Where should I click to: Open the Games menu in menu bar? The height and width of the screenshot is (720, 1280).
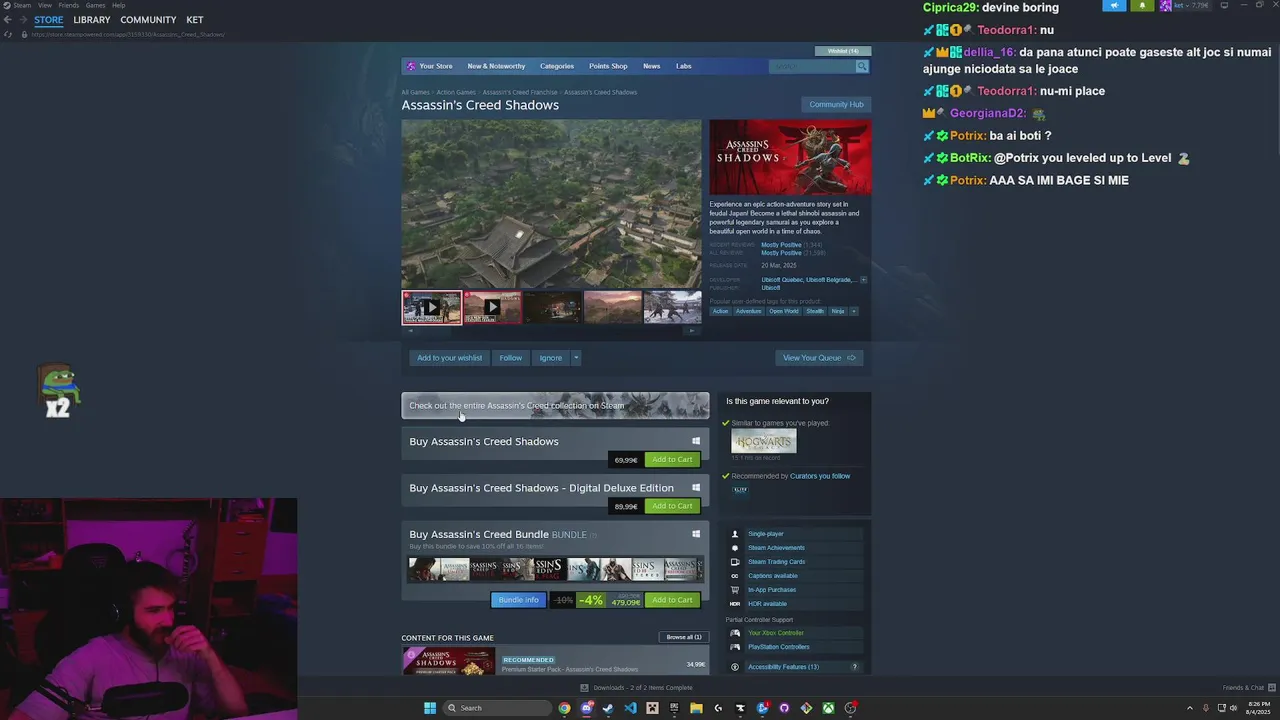(96, 5)
